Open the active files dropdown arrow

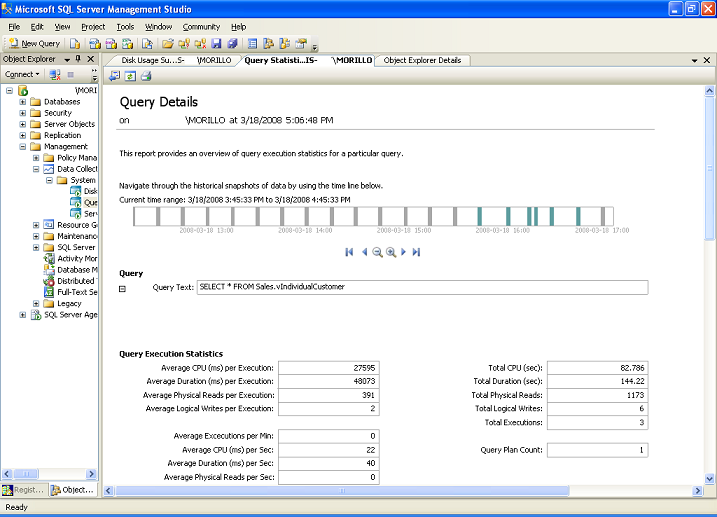(x=695, y=60)
